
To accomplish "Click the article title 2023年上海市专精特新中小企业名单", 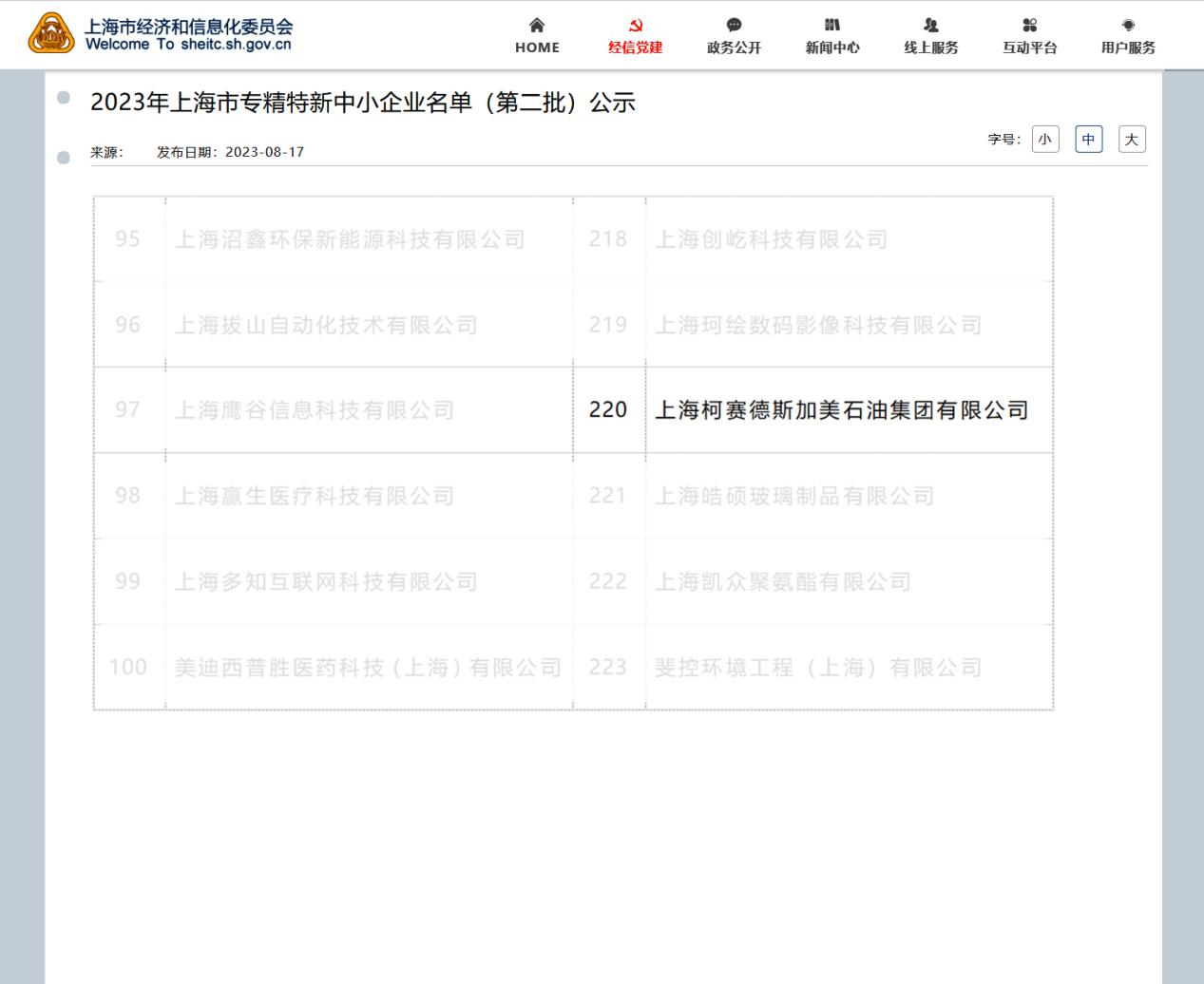I will point(362,103).
